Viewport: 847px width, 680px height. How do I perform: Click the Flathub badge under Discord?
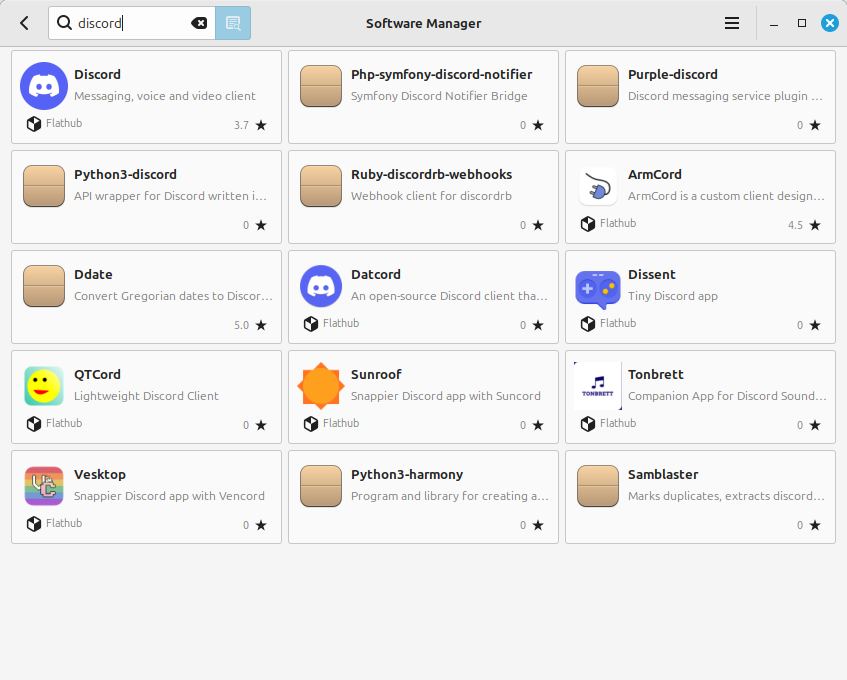[x=54, y=123]
